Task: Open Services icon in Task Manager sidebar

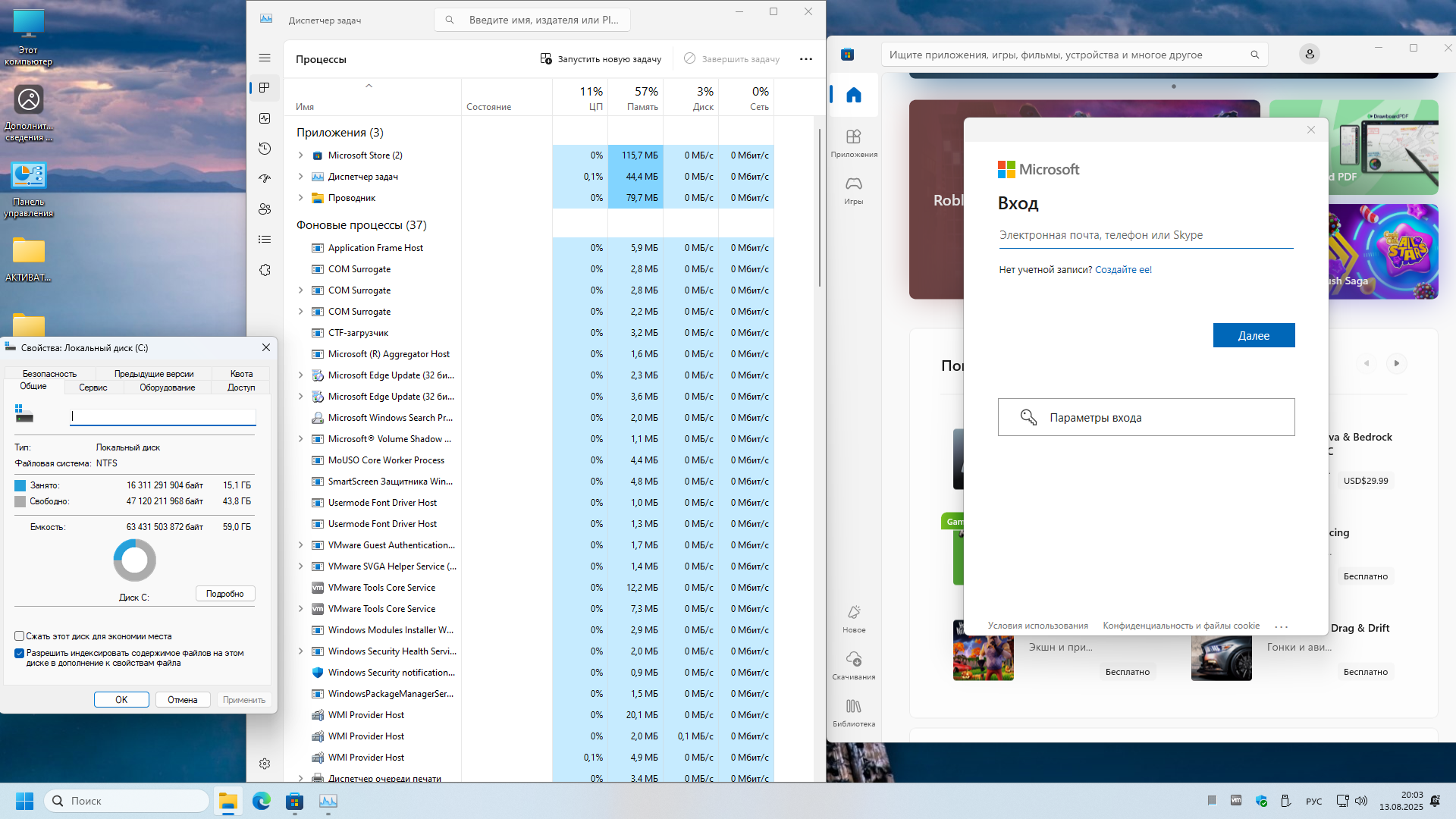Action: (265, 270)
